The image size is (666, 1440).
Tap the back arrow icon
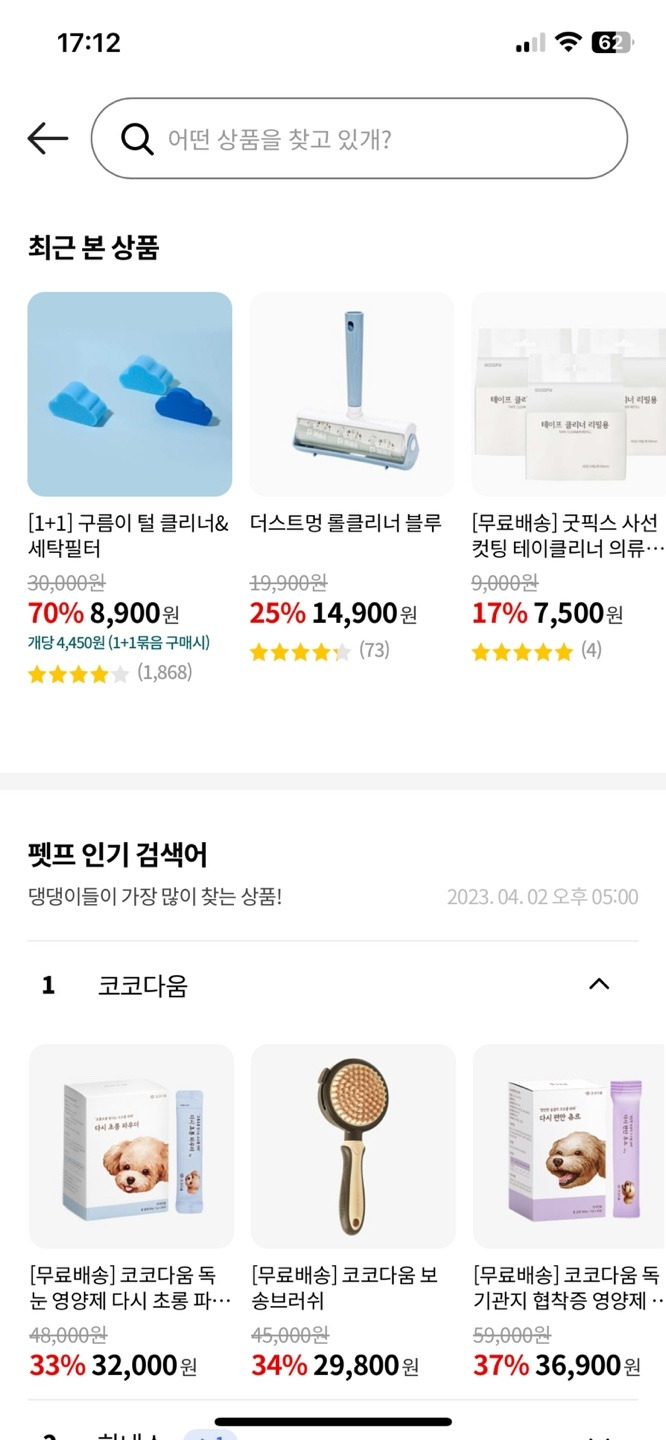pos(48,139)
